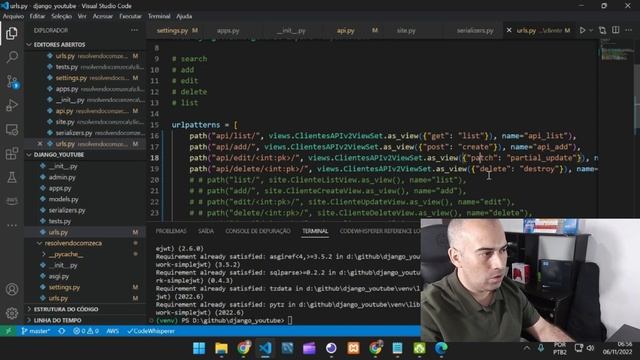This screenshot has width=640, height=360.
Task: Open changes compare icon in editor toolbar
Action: (x=602, y=30)
